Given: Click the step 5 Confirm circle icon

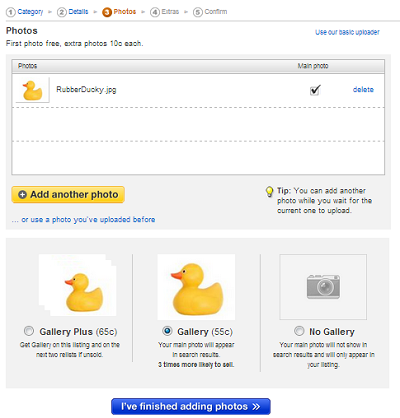Looking at the screenshot, I should [198, 12].
